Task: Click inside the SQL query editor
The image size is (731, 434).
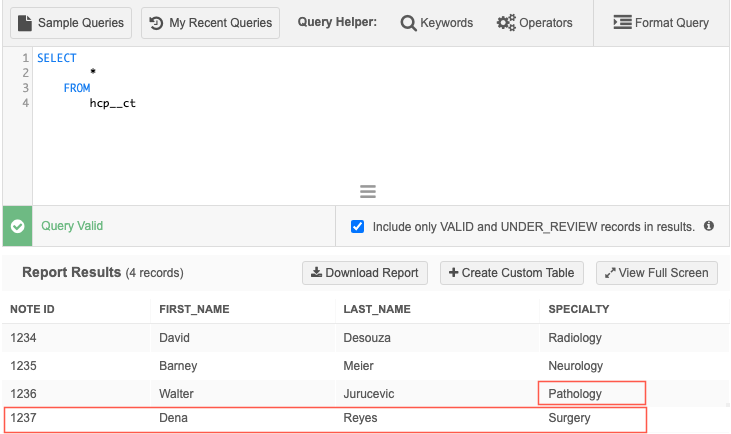Action: tap(380, 130)
